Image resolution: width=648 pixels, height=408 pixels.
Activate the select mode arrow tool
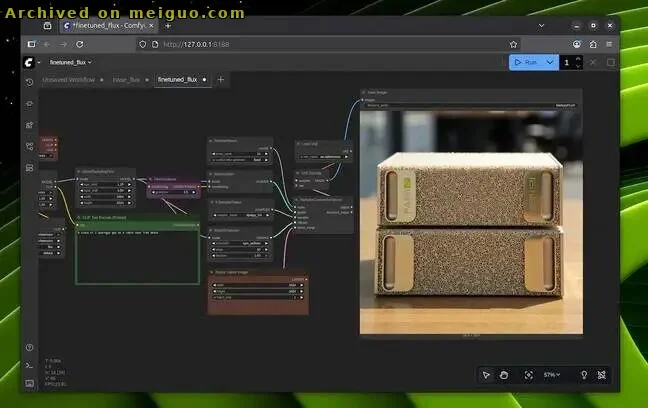click(486, 374)
